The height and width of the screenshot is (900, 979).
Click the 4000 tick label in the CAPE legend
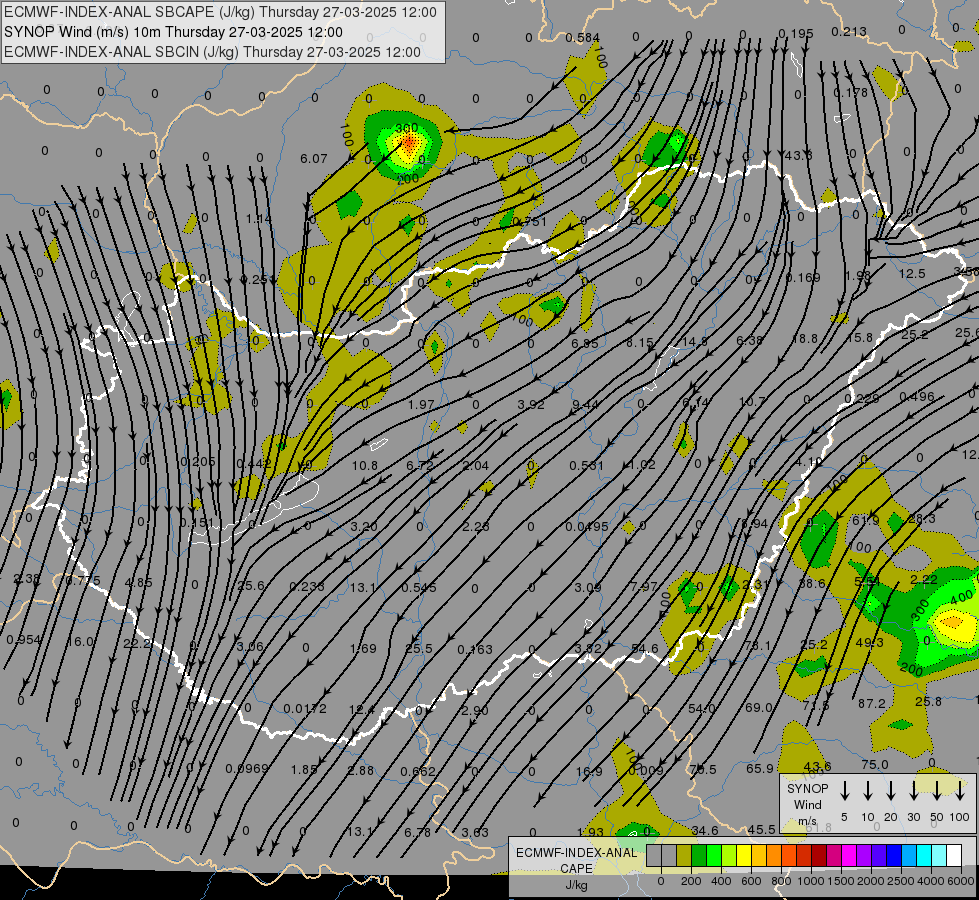tap(931, 881)
